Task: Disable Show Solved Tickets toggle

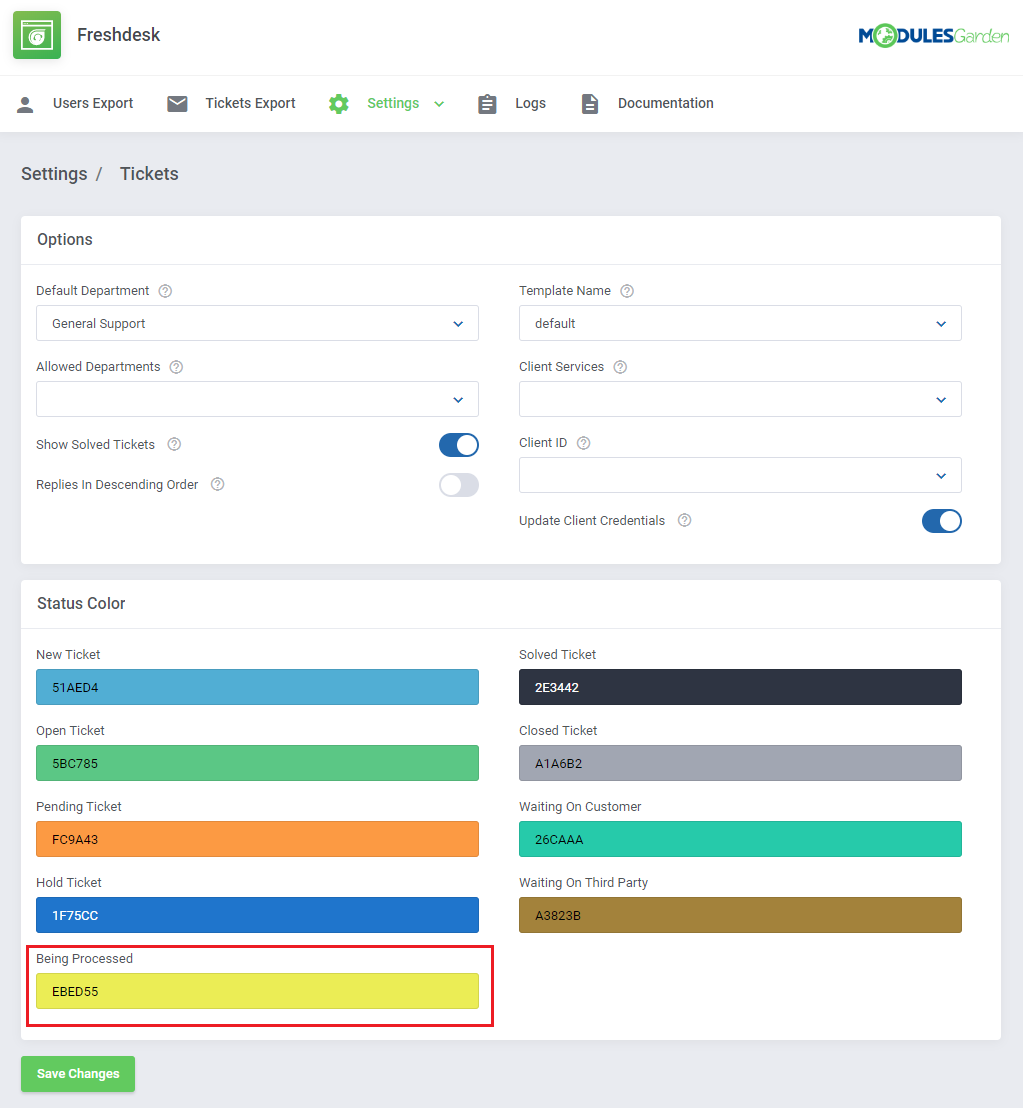Action: (459, 445)
